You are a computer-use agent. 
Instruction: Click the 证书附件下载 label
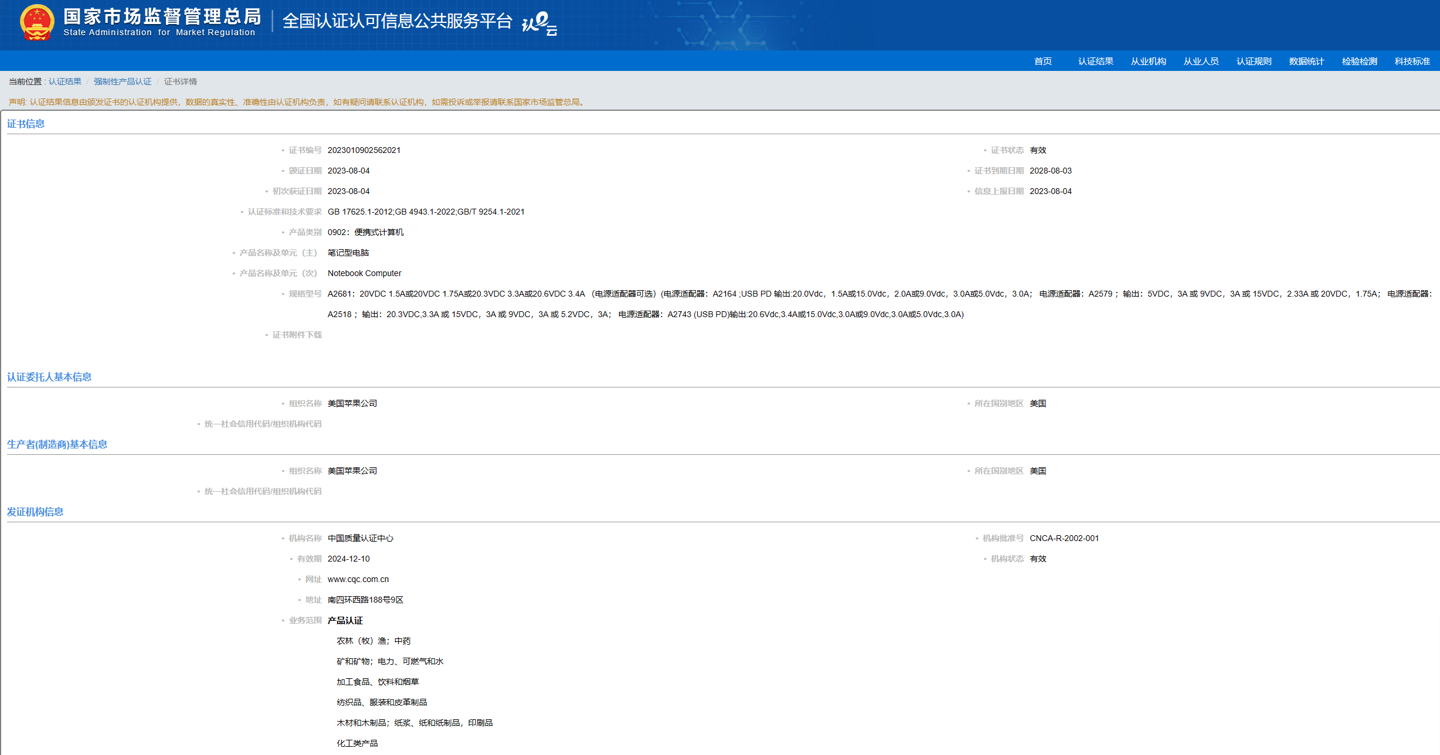point(297,335)
